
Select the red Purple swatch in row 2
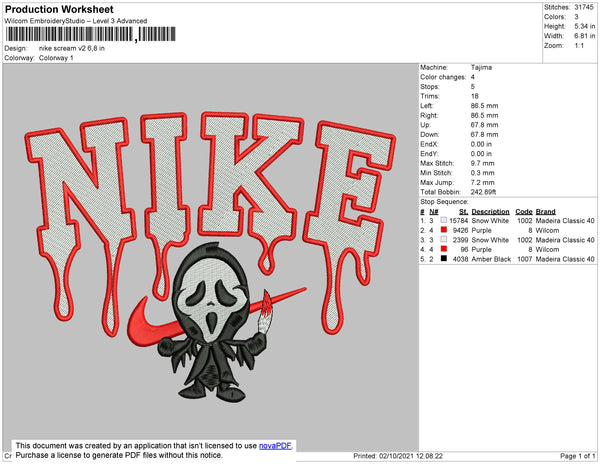point(443,230)
